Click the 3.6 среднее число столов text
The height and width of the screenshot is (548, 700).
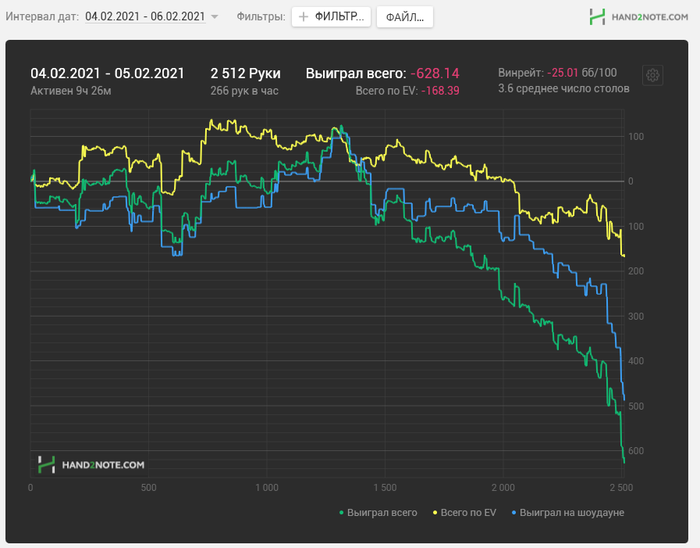pyautogui.click(x=564, y=88)
